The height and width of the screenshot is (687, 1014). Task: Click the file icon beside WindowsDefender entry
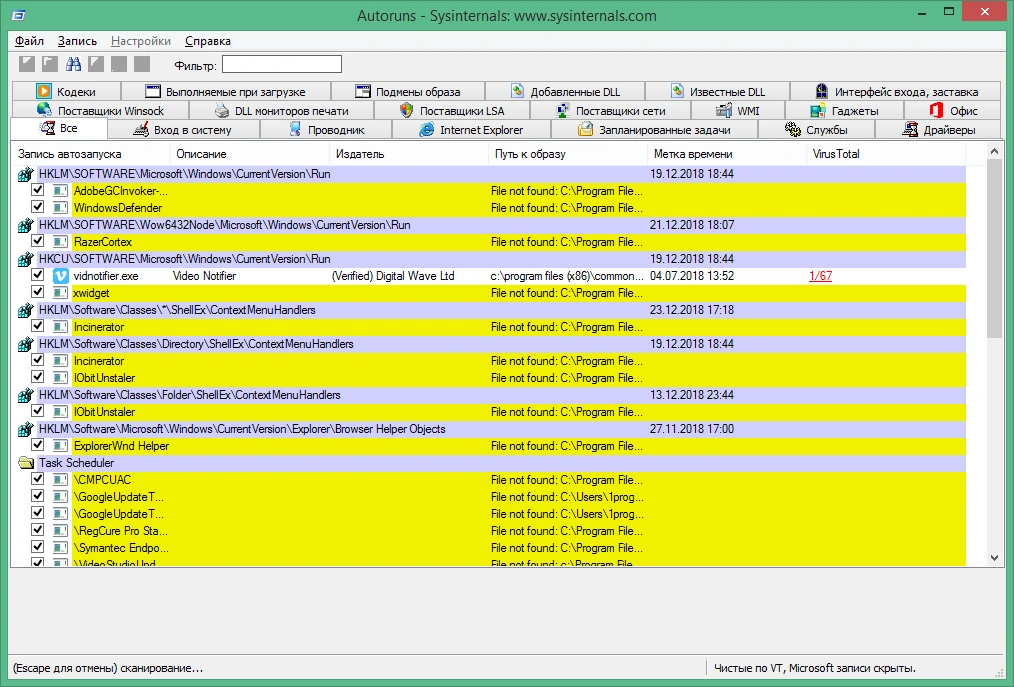click(60, 208)
